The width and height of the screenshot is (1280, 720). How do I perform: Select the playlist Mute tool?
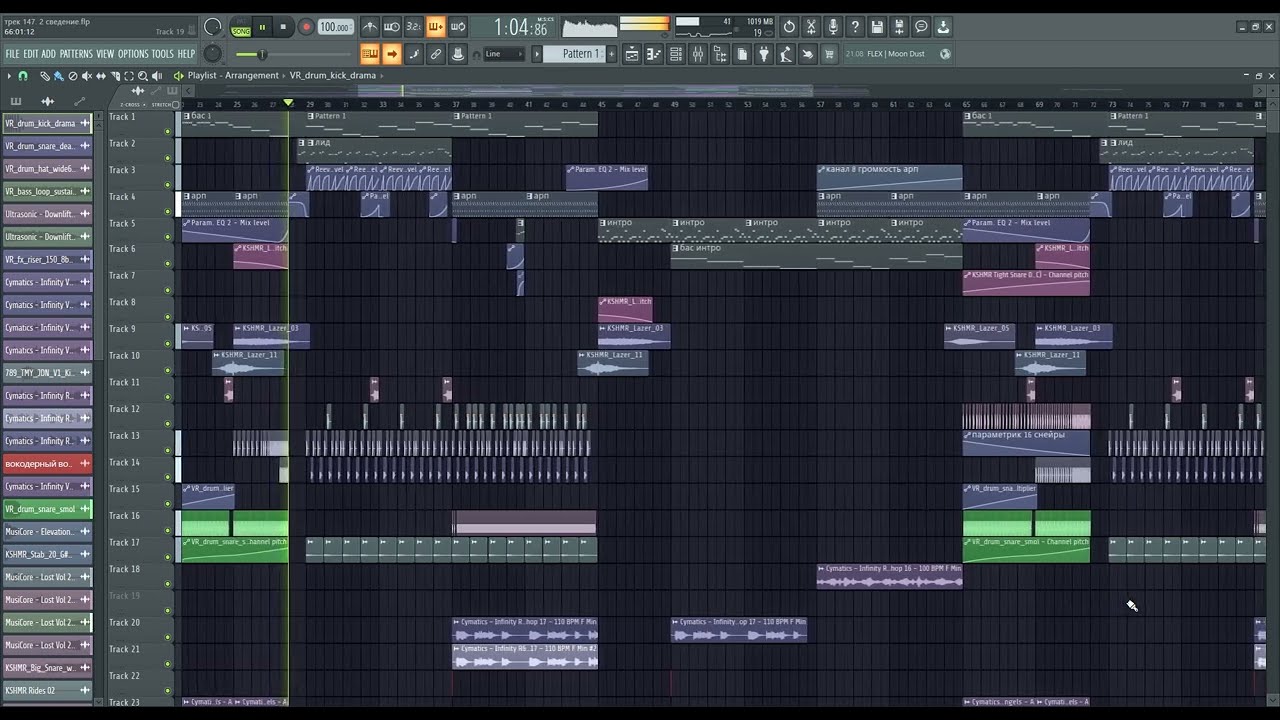pos(86,76)
